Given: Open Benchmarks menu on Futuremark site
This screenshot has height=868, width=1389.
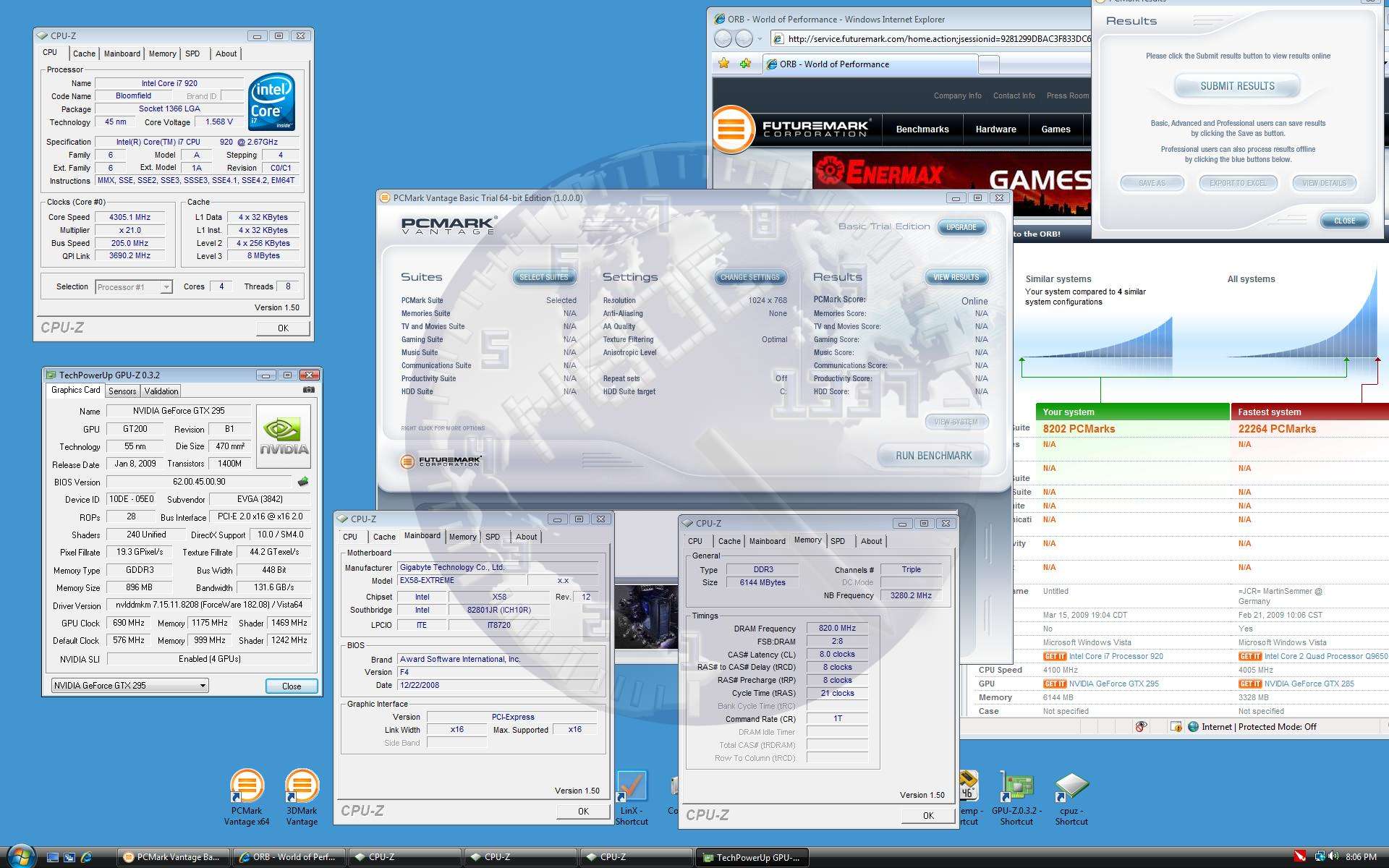Looking at the screenshot, I should click(922, 129).
